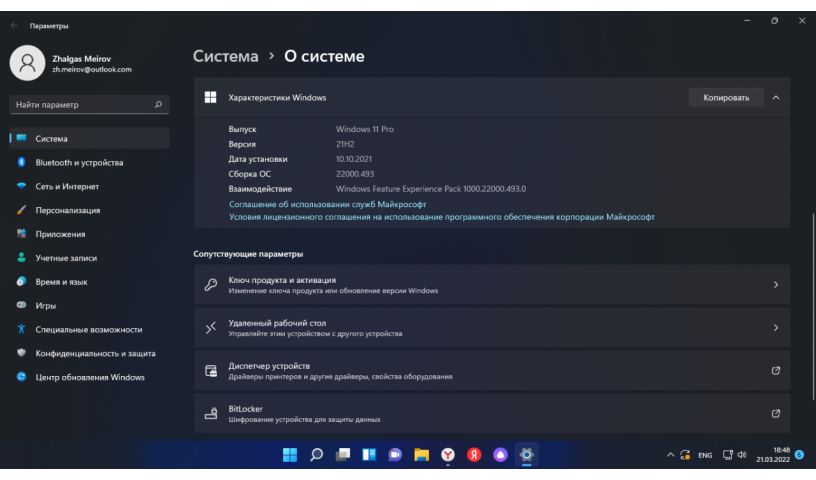
Task: Click Система in breadcrumb
Action: 225,56
